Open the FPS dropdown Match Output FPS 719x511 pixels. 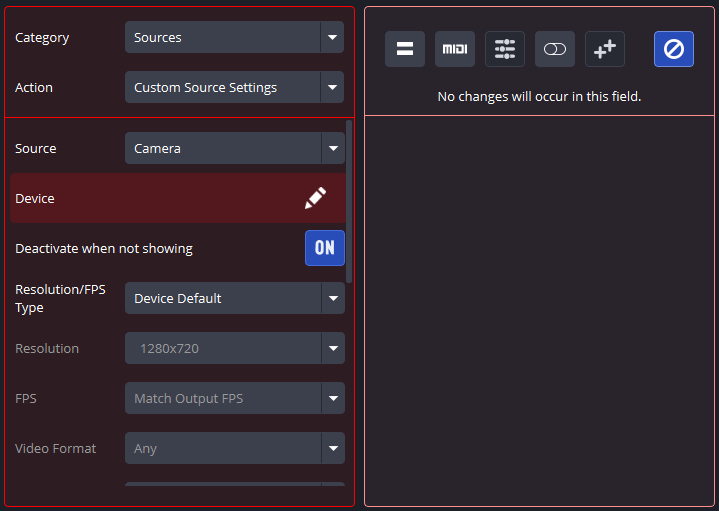(x=234, y=398)
